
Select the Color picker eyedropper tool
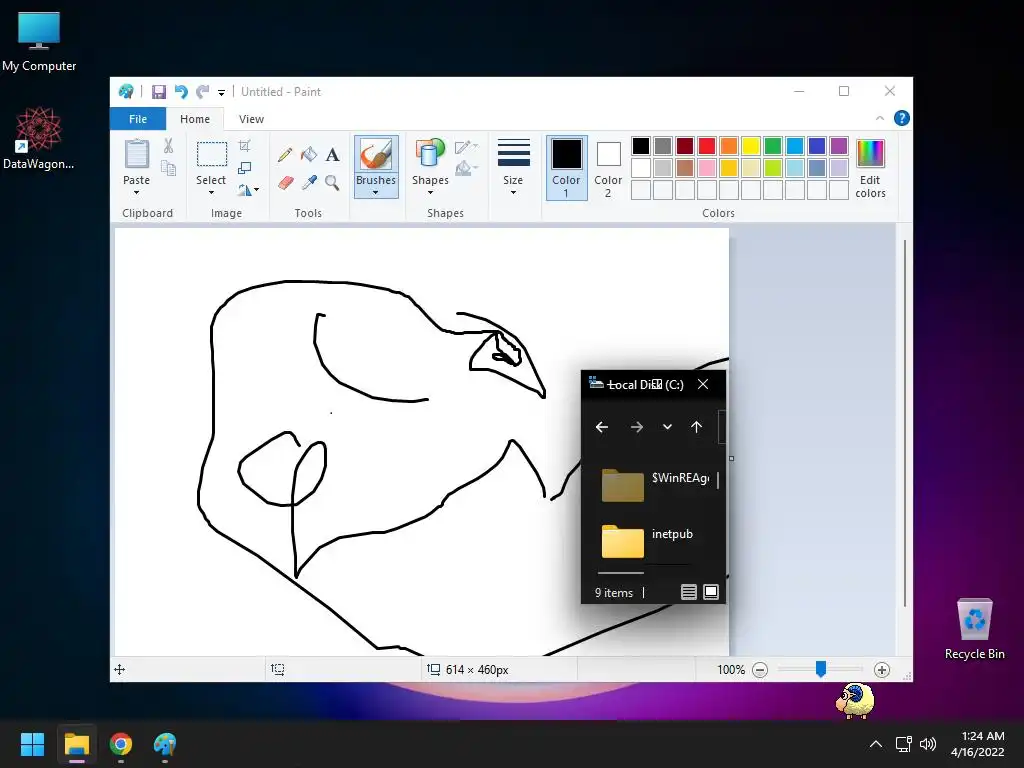pyautogui.click(x=309, y=183)
